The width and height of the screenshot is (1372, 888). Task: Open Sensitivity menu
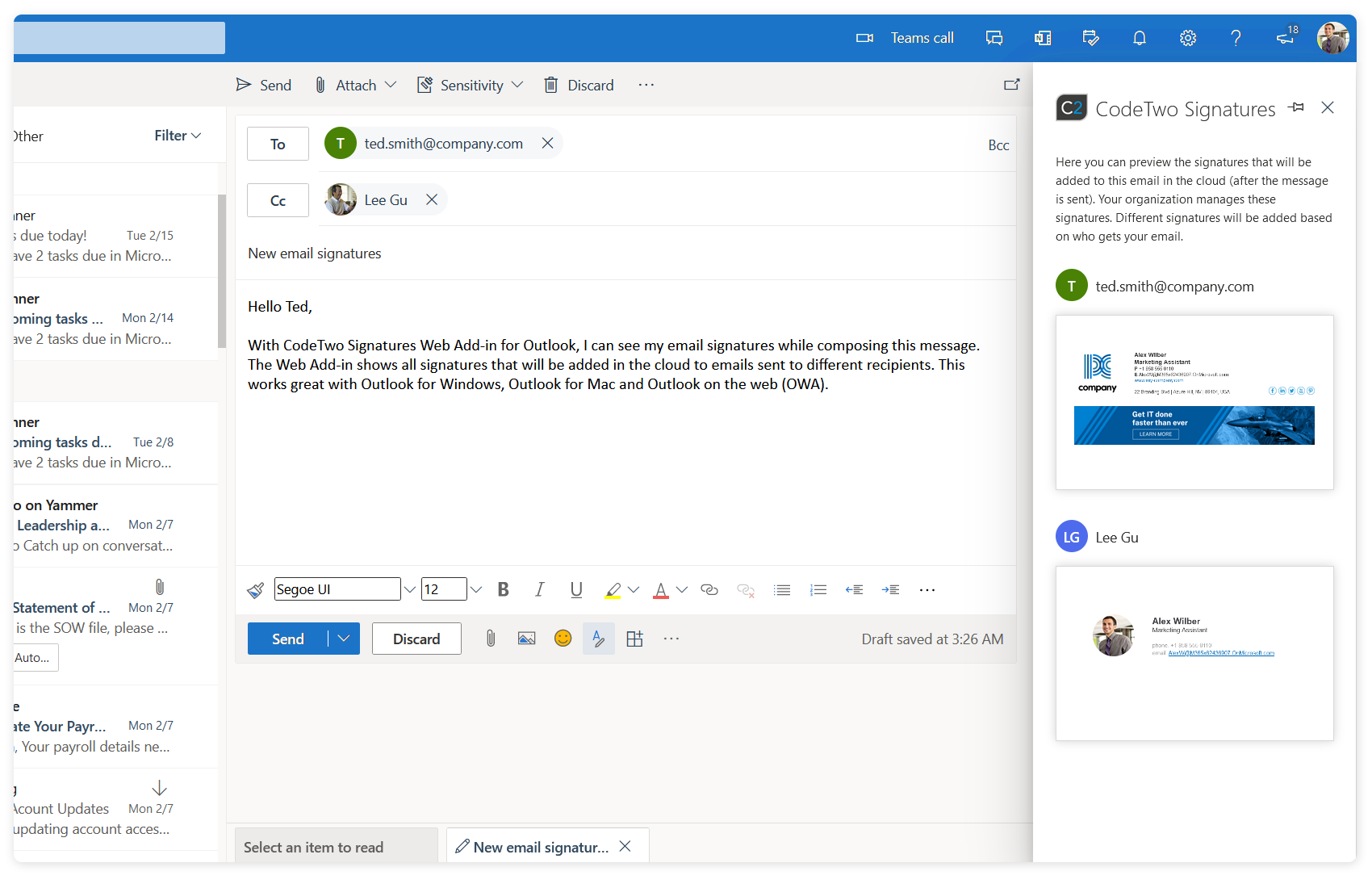pos(470,85)
